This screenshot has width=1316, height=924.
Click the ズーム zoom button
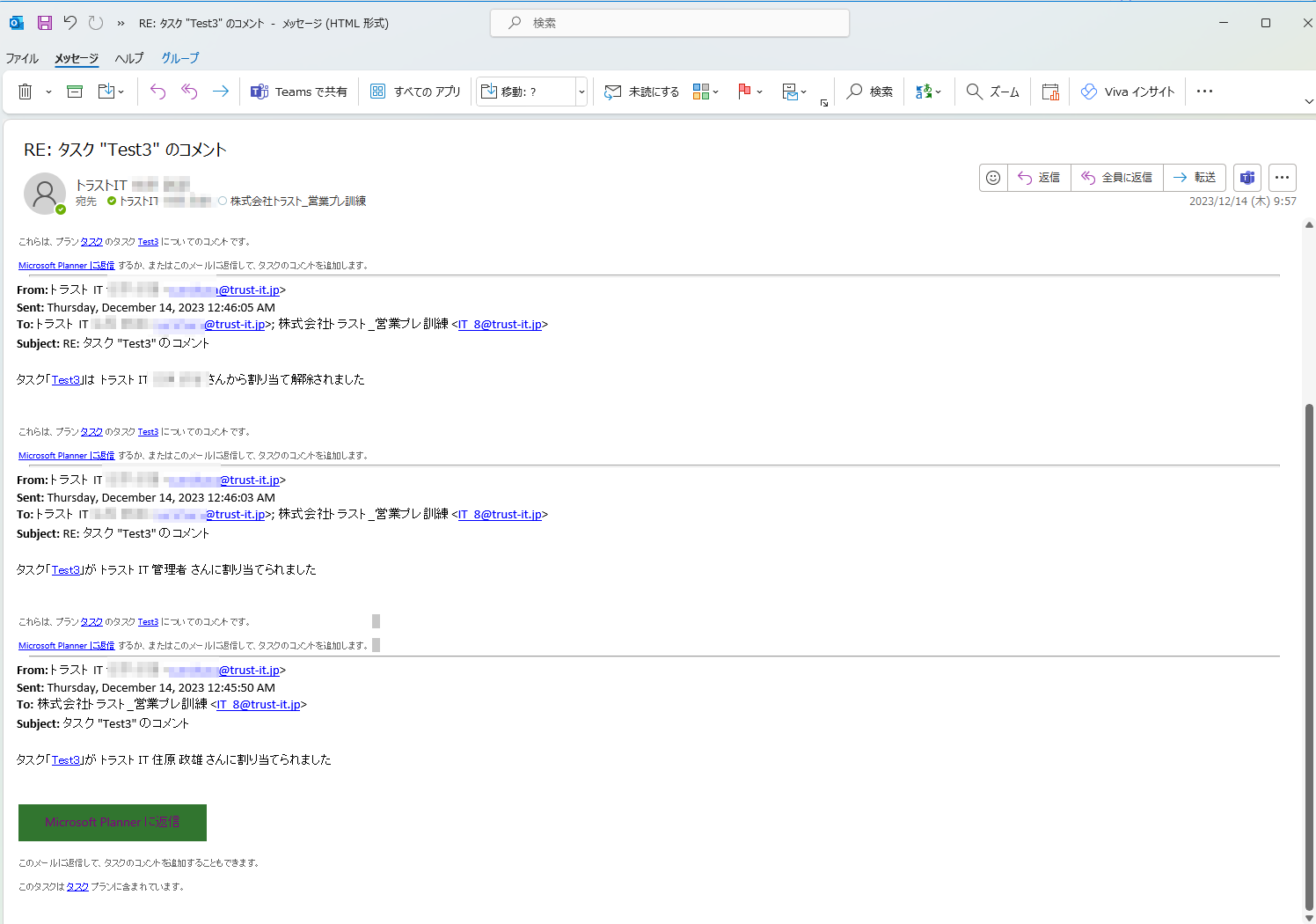coord(993,92)
